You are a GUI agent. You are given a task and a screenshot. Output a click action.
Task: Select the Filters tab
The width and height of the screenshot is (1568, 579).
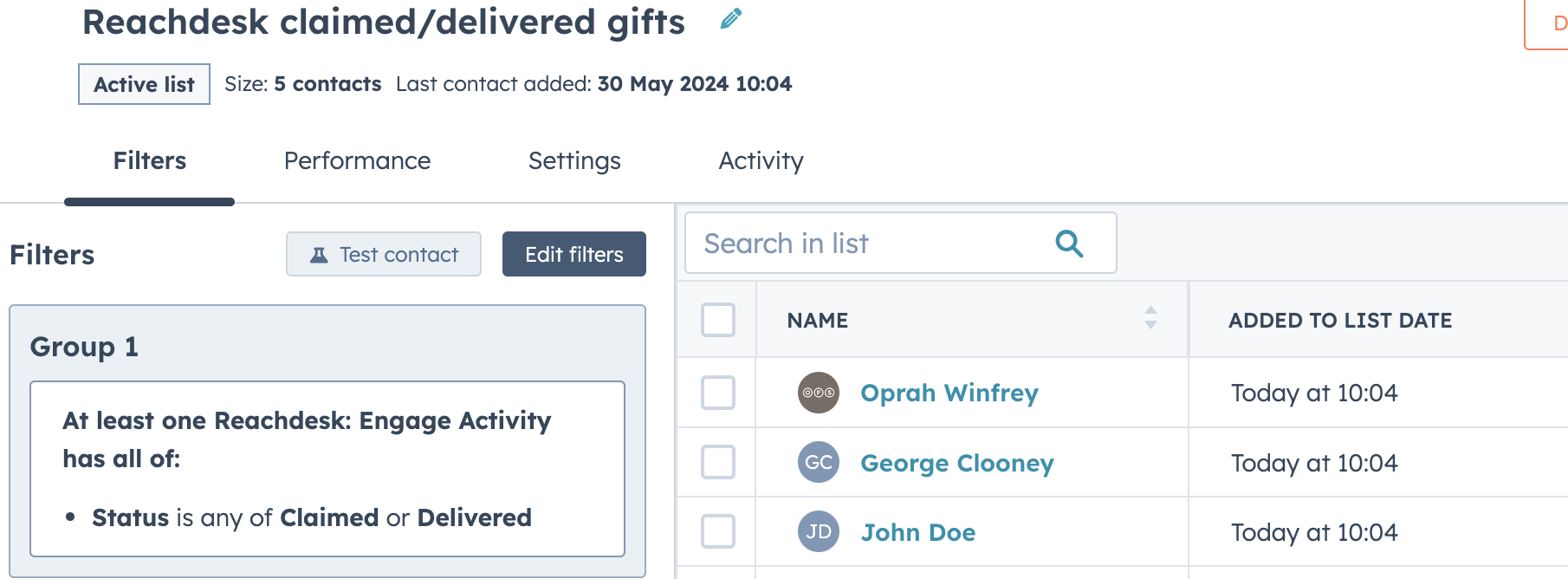(x=149, y=161)
